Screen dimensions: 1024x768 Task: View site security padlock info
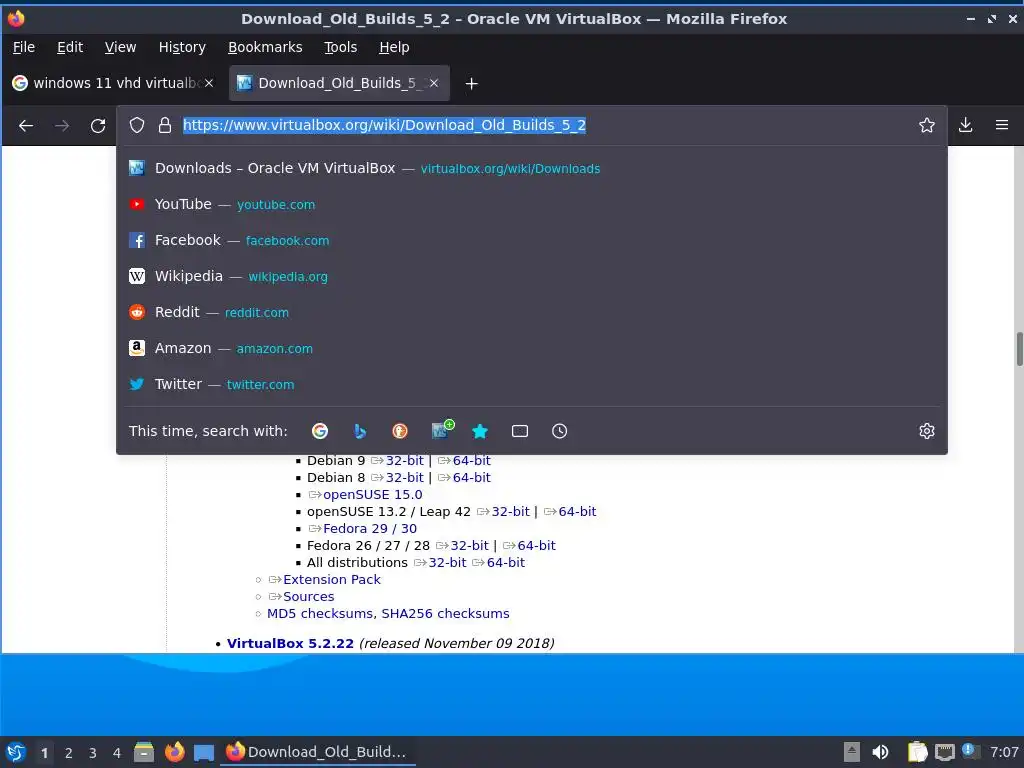click(x=165, y=125)
